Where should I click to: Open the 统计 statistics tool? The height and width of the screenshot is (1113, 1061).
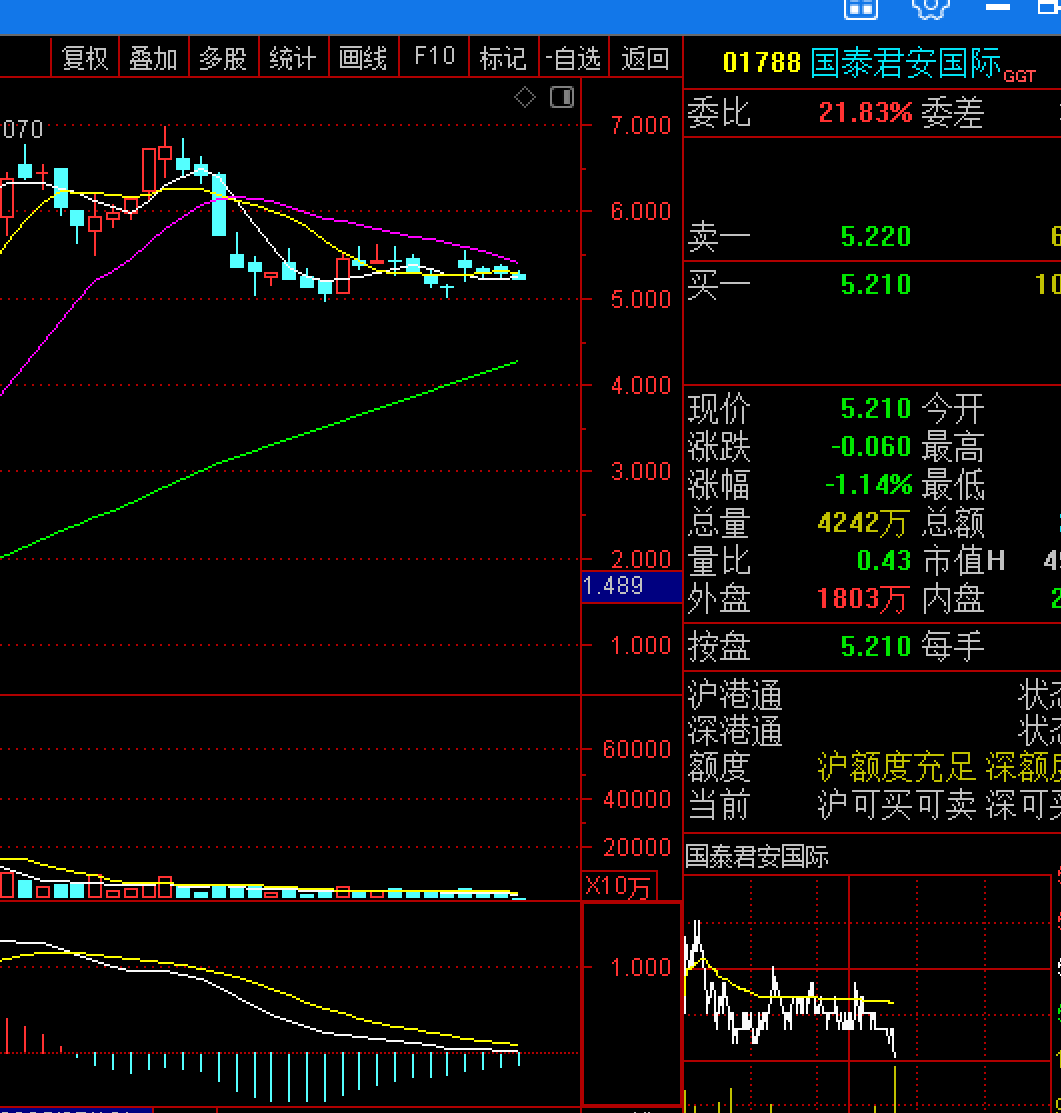[x=293, y=58]
